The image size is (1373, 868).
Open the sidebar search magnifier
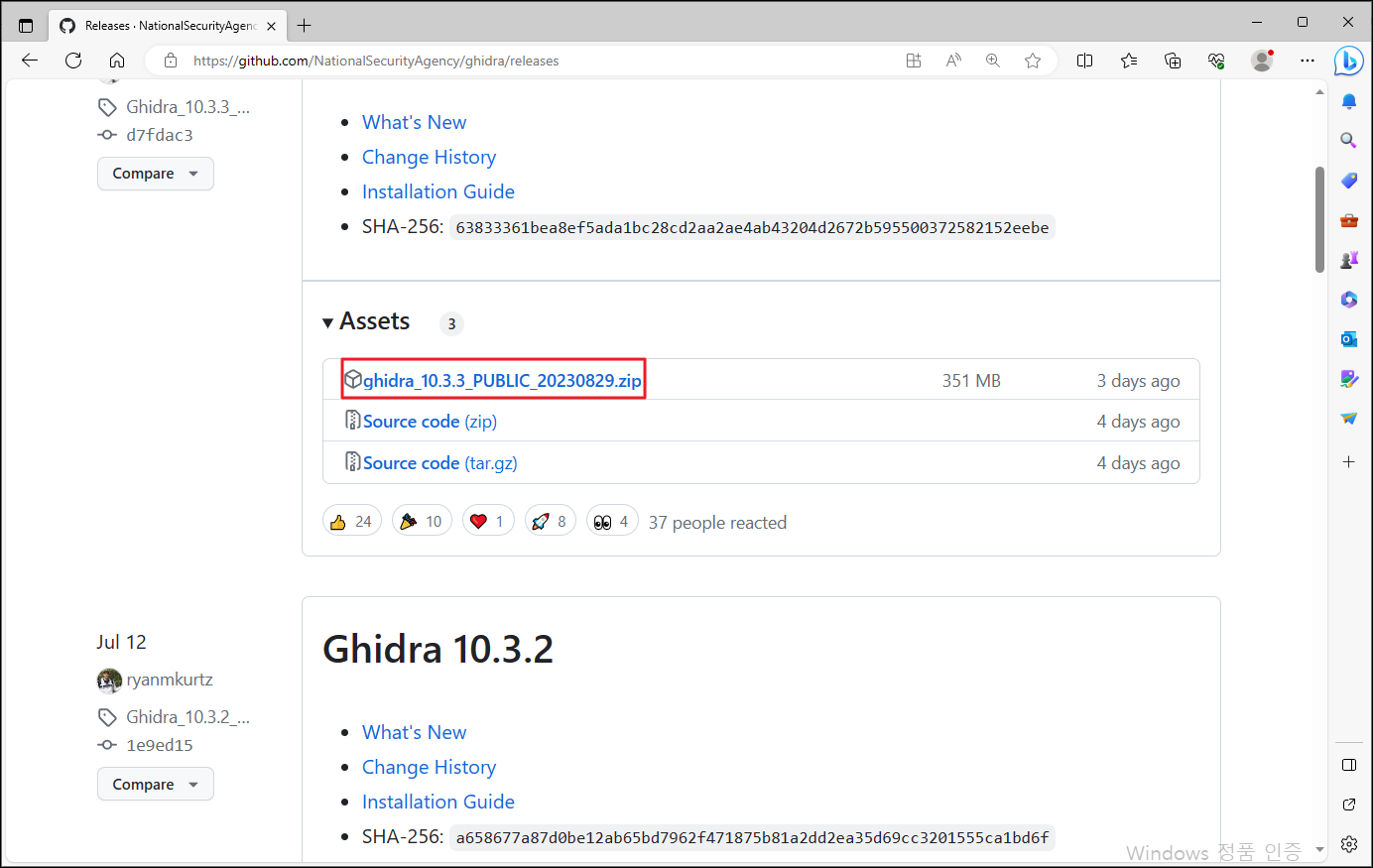pyautogui.click(x=1349, y=141)
